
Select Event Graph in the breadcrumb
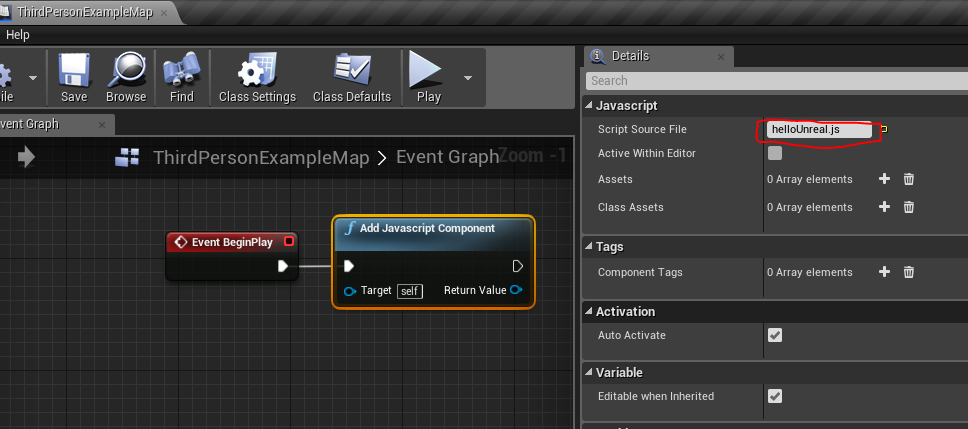tap(447, 157)
